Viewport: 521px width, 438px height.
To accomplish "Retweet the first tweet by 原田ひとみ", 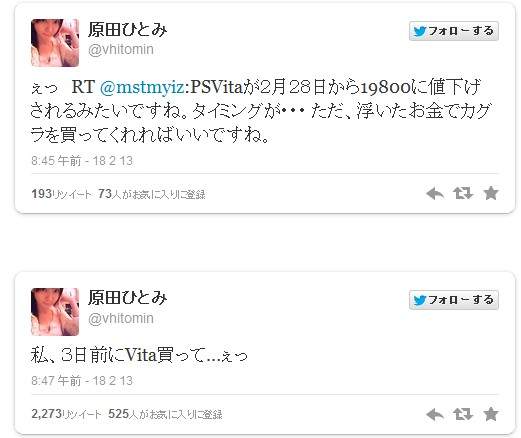I will point(463,193).
